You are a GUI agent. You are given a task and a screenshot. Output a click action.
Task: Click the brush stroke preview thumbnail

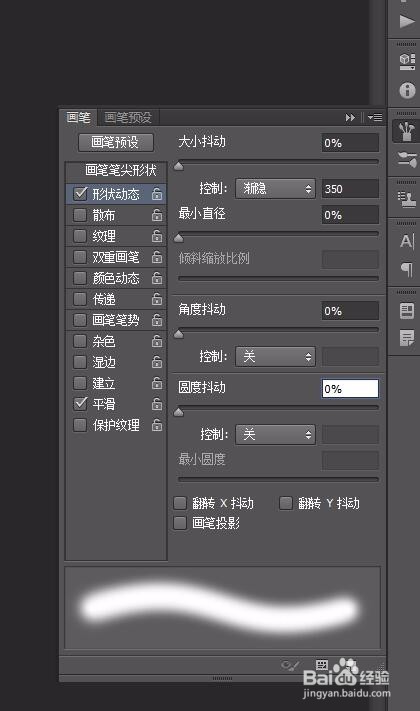click(222, 608)
